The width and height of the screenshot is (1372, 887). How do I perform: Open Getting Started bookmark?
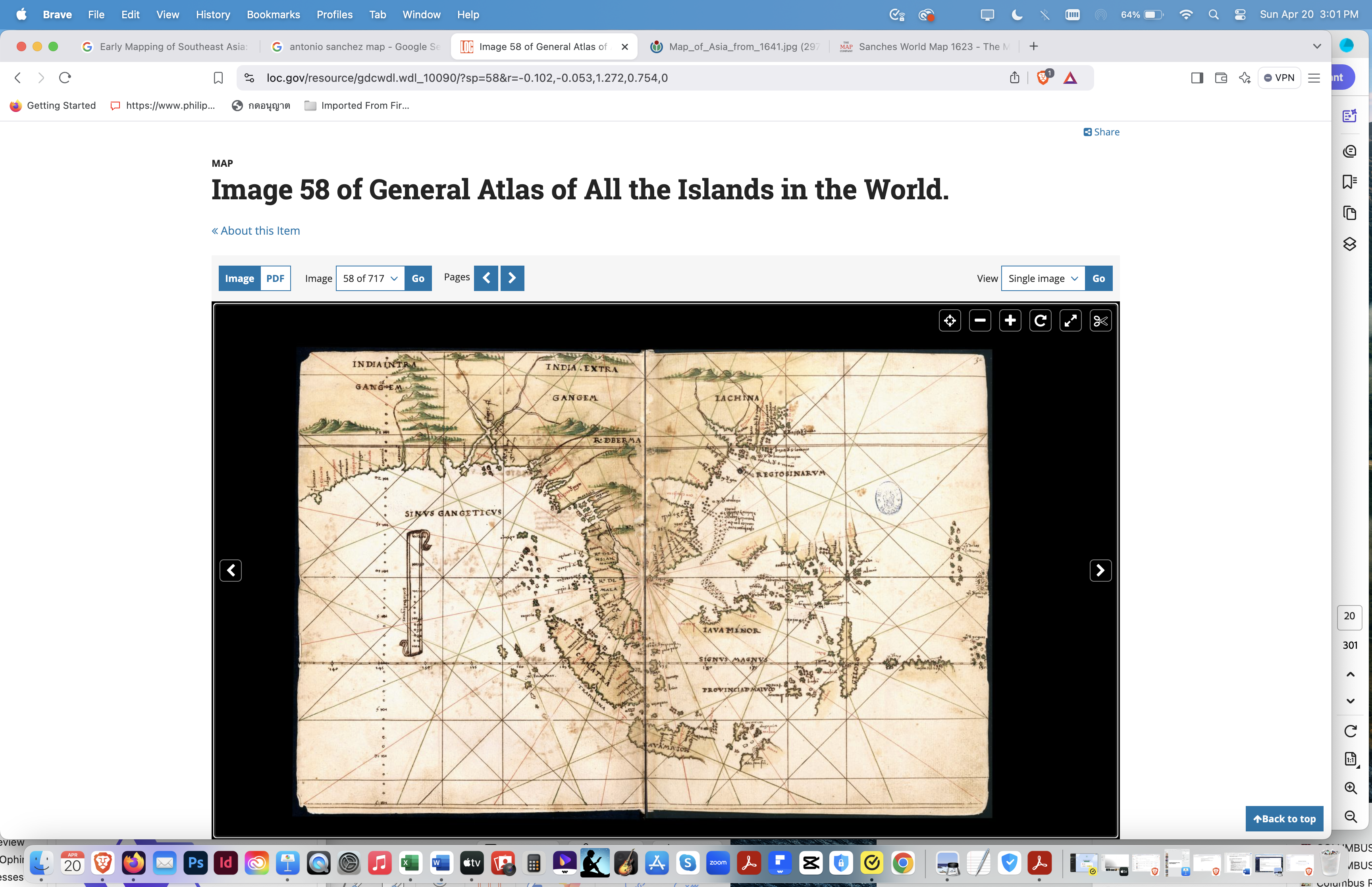(x=53, y=105)
